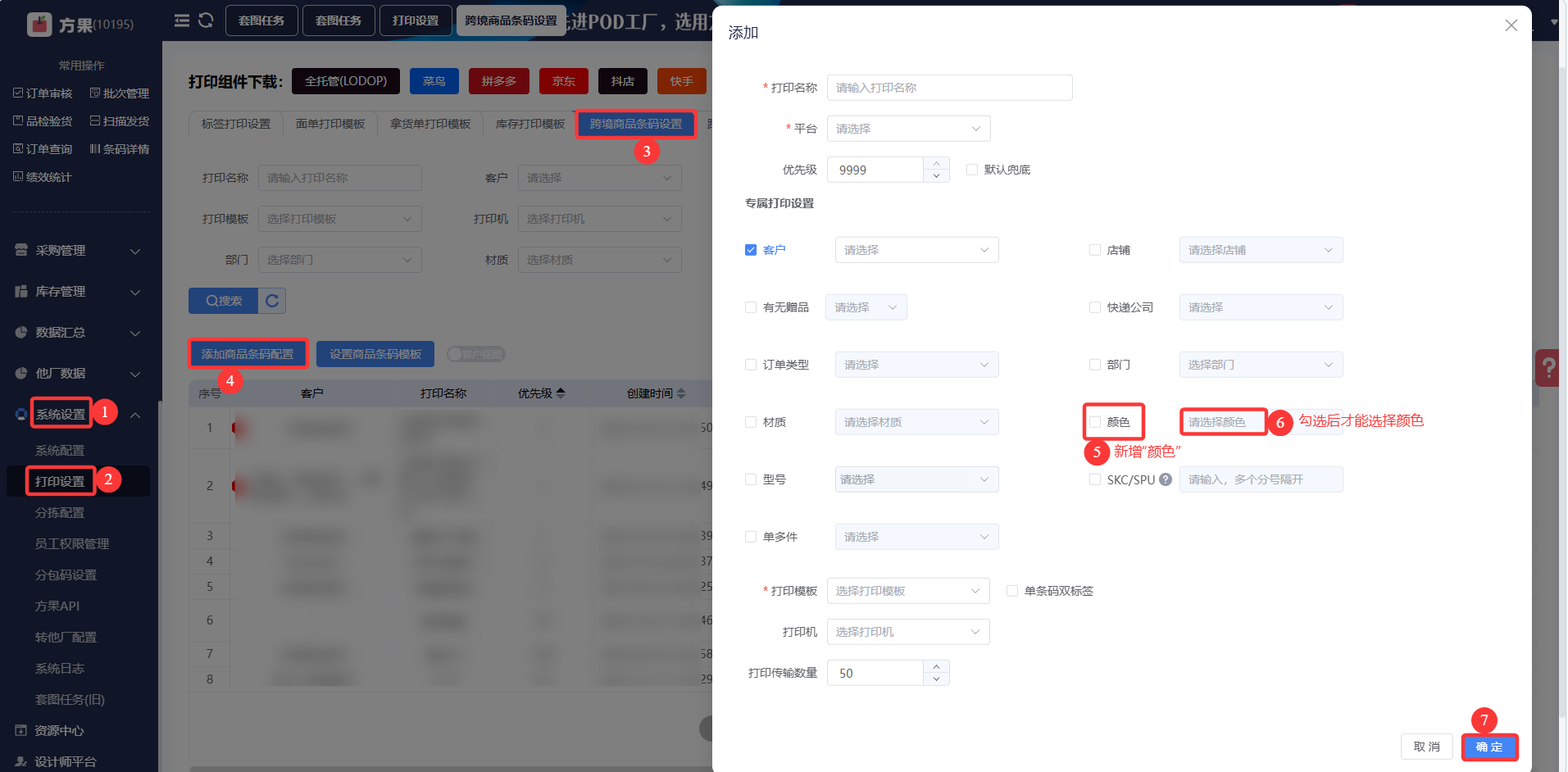Decrease 打印传输数量 with down arrow

point(936,679)
